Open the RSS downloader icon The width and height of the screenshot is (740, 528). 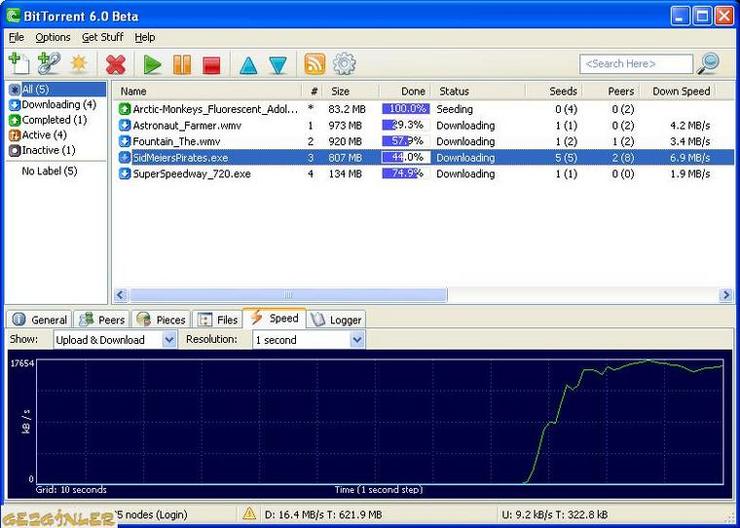pos(315,64)
